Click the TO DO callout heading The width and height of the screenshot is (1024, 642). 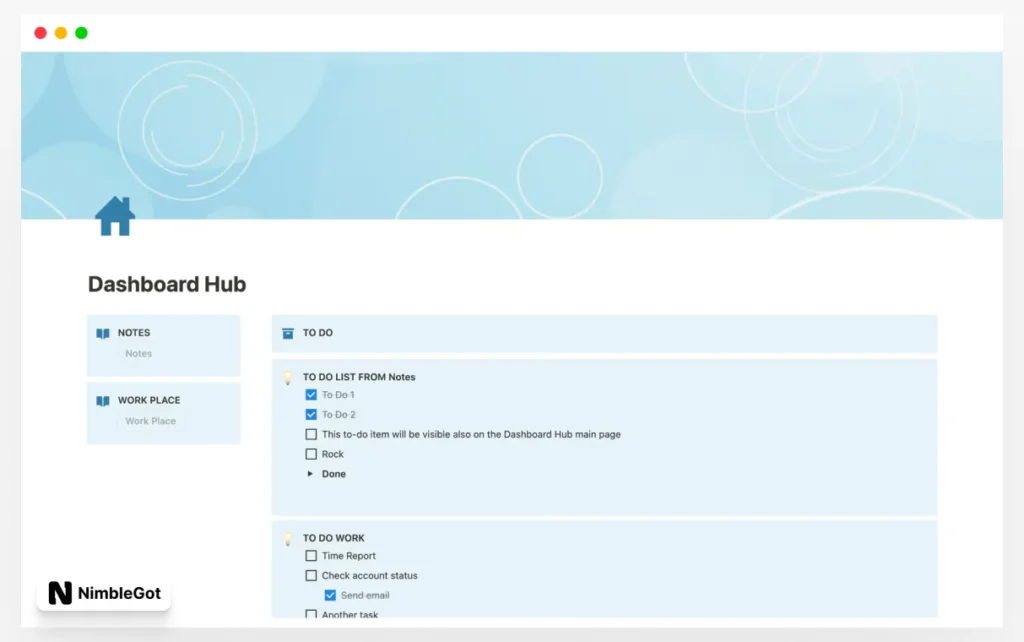point(317,332)
